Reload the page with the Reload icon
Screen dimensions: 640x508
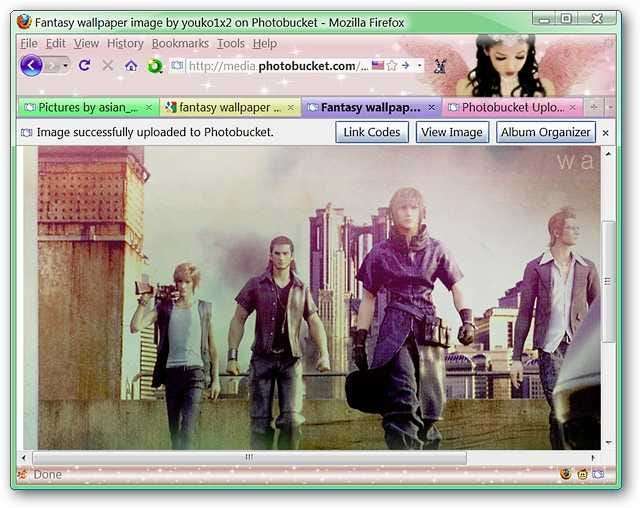pyautogui.click(x=84, y=65)
